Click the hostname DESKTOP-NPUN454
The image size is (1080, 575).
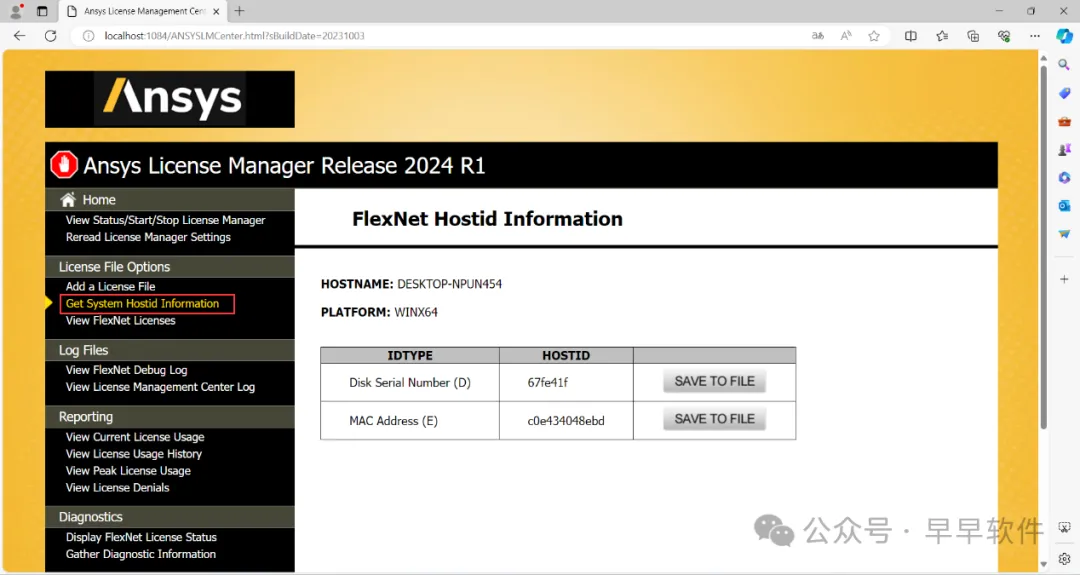[450, 284]
